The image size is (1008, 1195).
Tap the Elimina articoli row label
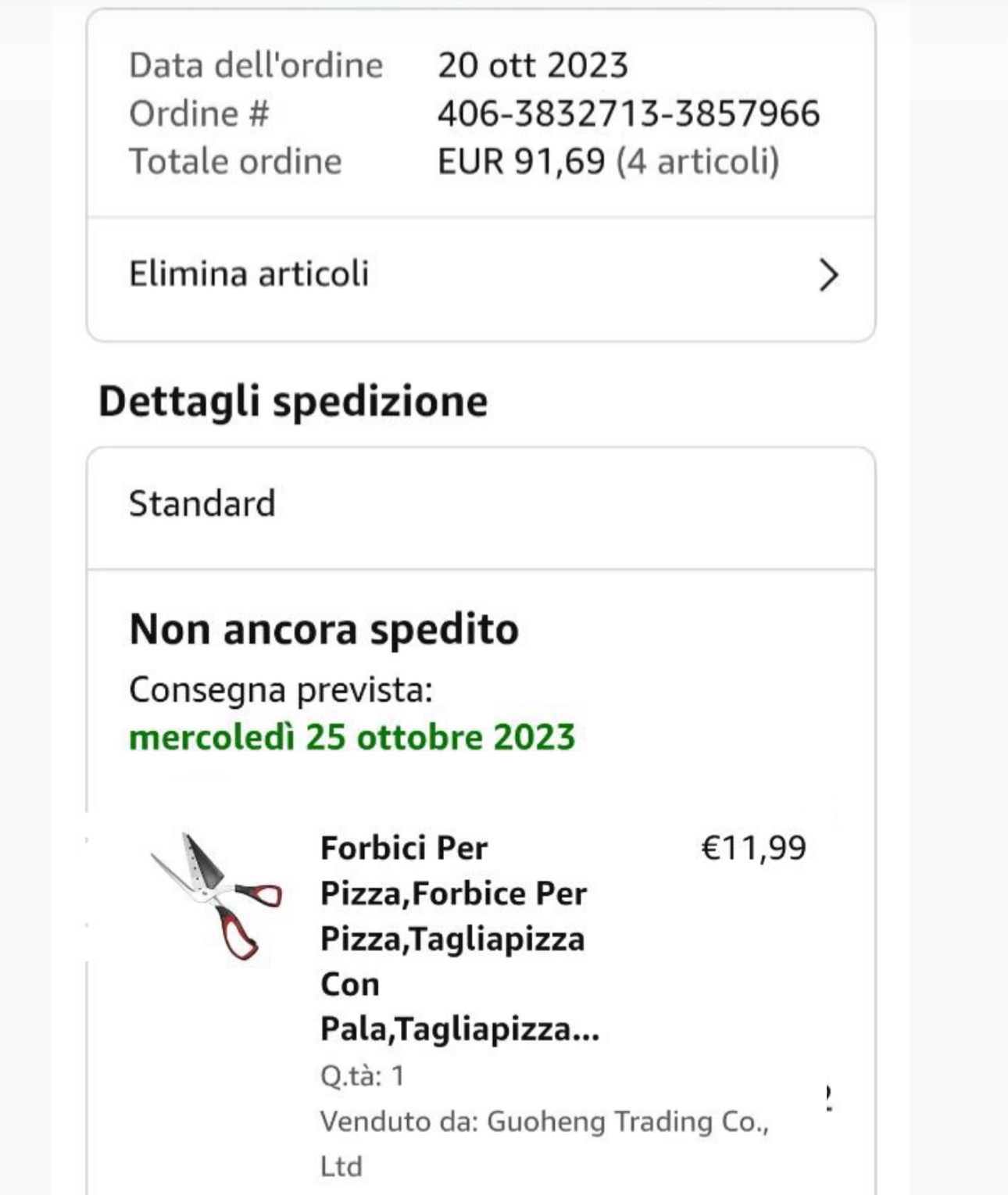(248, 274)
